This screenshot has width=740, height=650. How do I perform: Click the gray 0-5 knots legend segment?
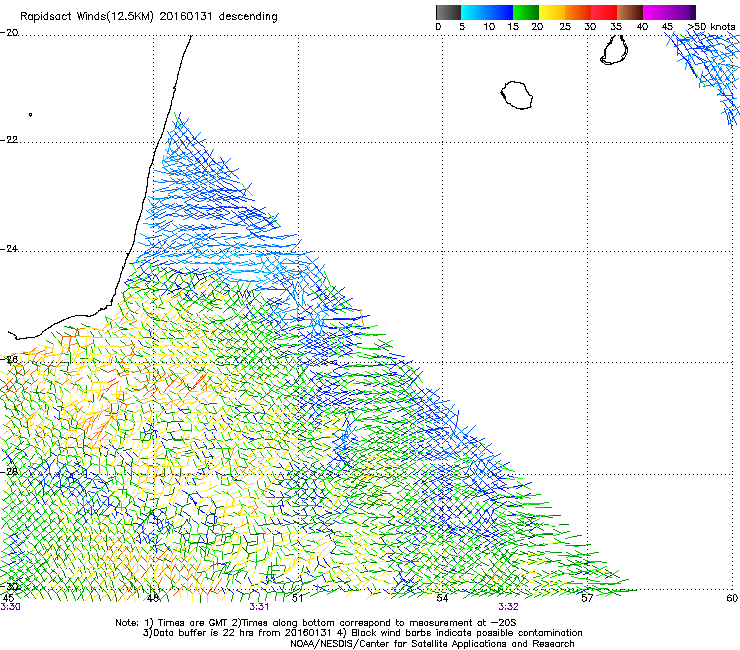(448, 12)
